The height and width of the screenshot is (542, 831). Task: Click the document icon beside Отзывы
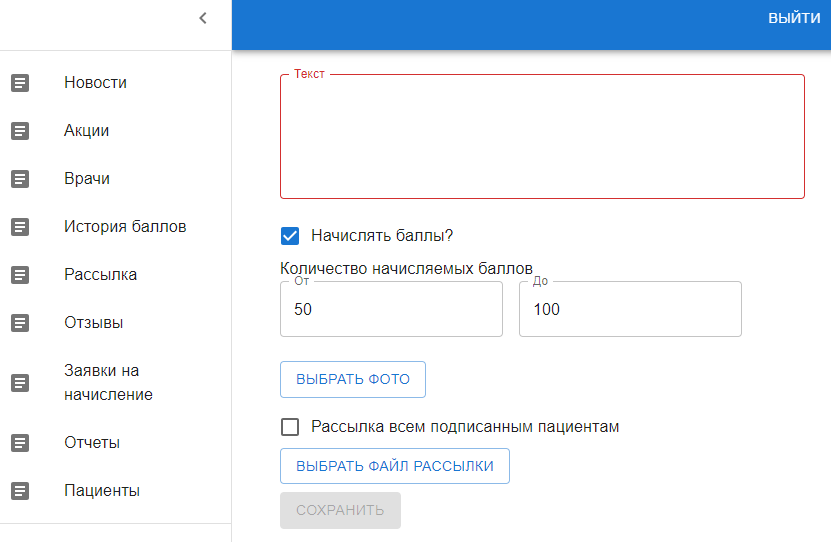[x=20, y=323]
